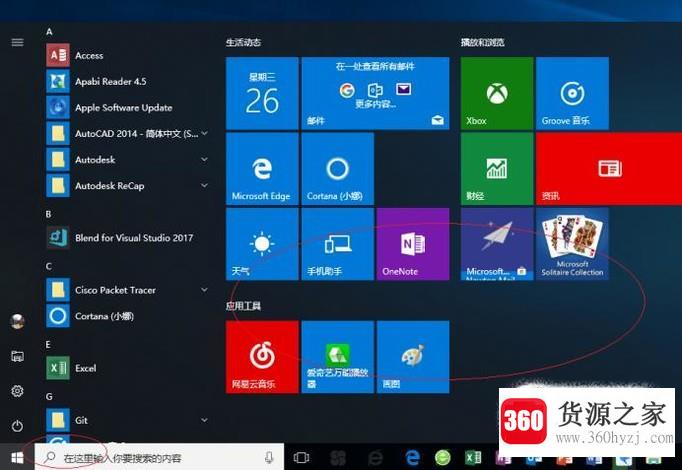
Task: Open the Excel taskbar icon
Action: [473, 457]
